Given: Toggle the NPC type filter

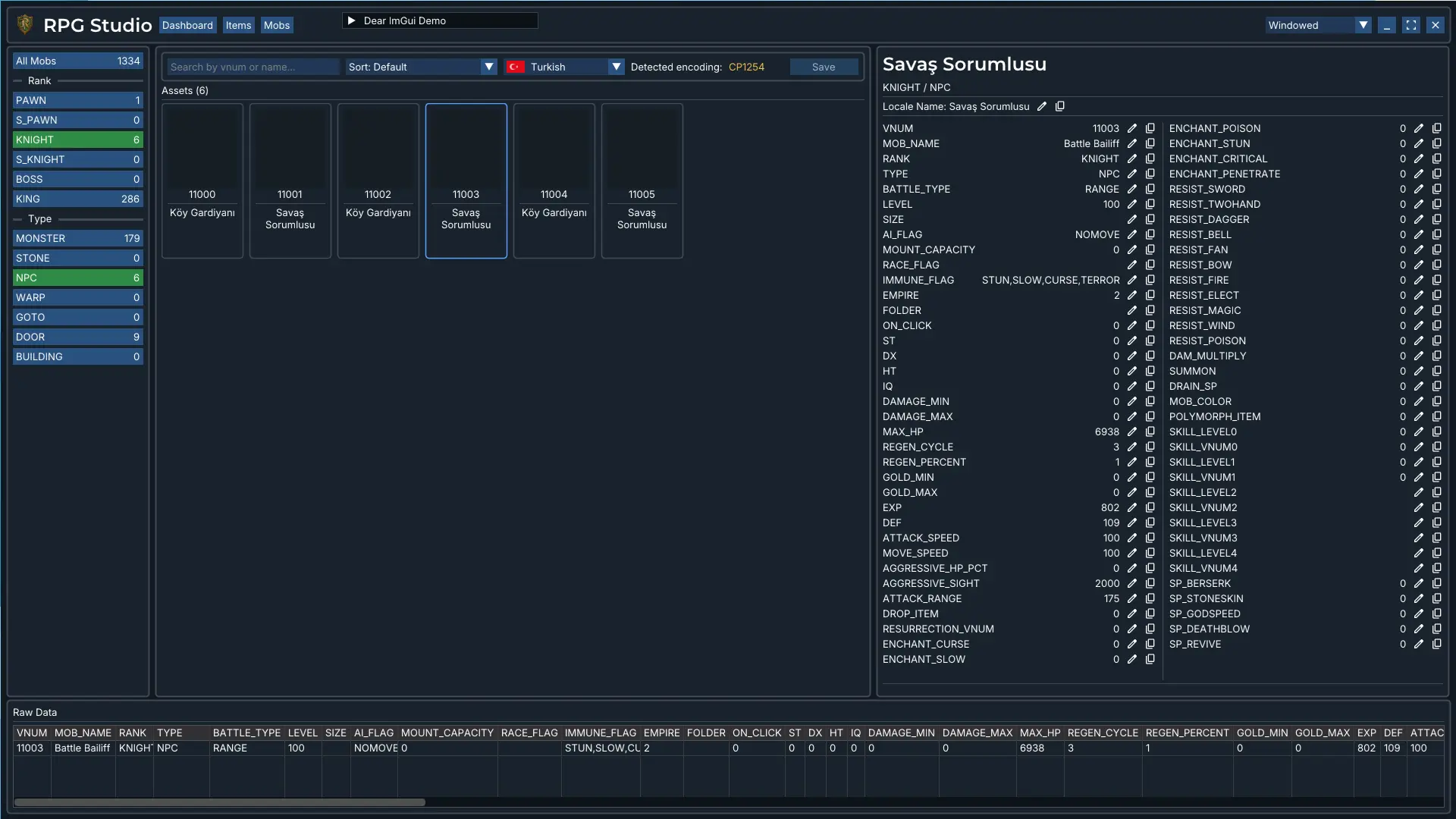Looking at the screenshot, I should point(78,278).
